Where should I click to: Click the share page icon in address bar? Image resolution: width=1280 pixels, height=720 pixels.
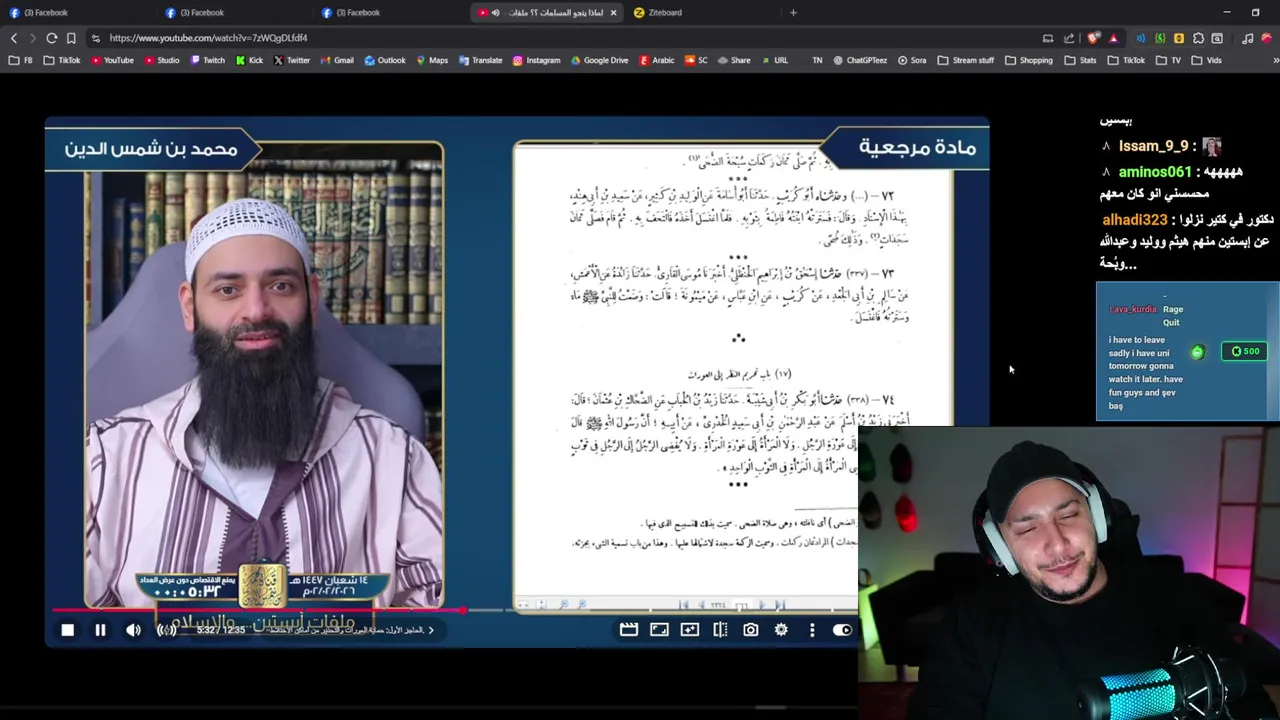[x=1068, y=38]
